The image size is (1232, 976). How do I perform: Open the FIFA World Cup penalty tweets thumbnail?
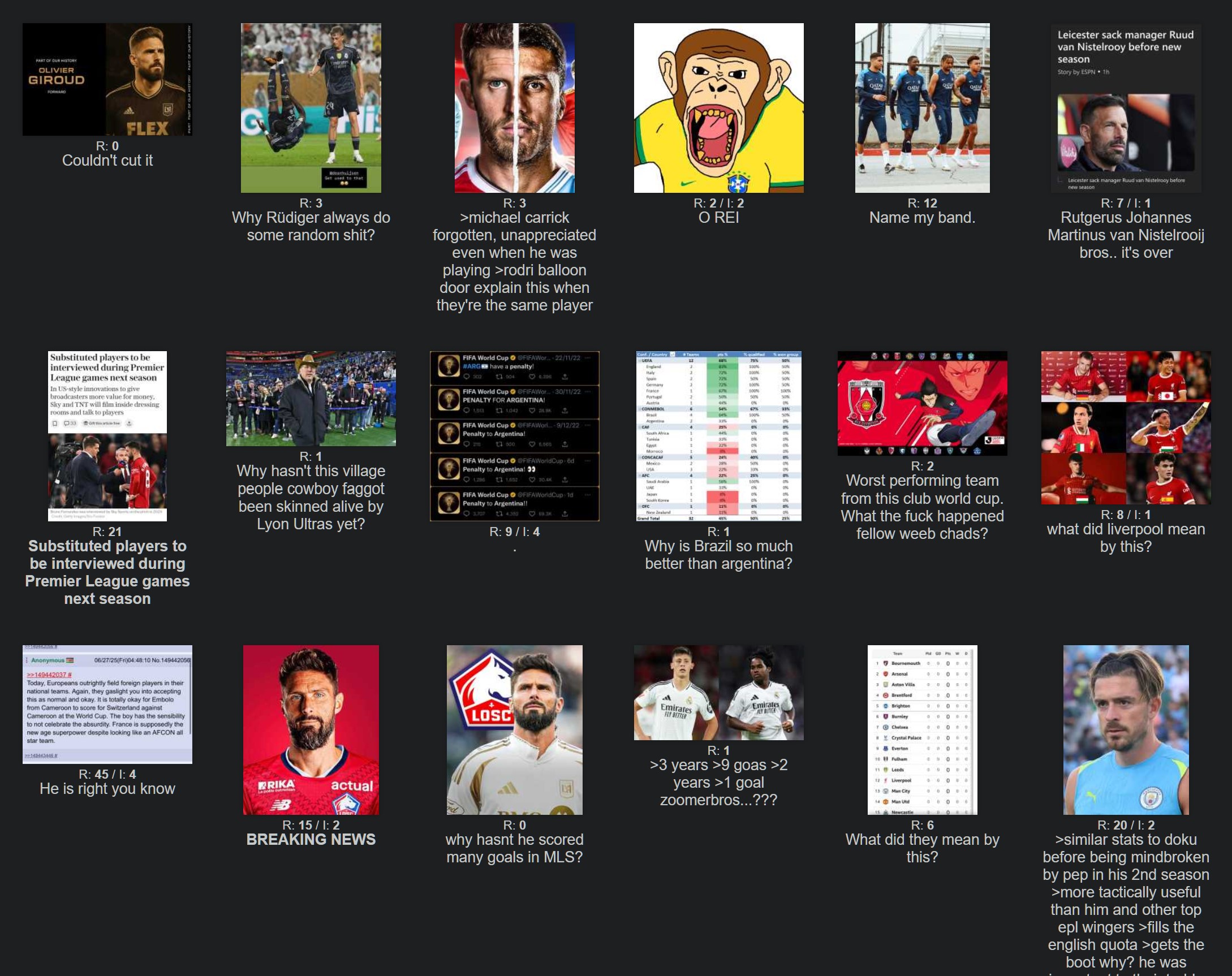point(514,436)
